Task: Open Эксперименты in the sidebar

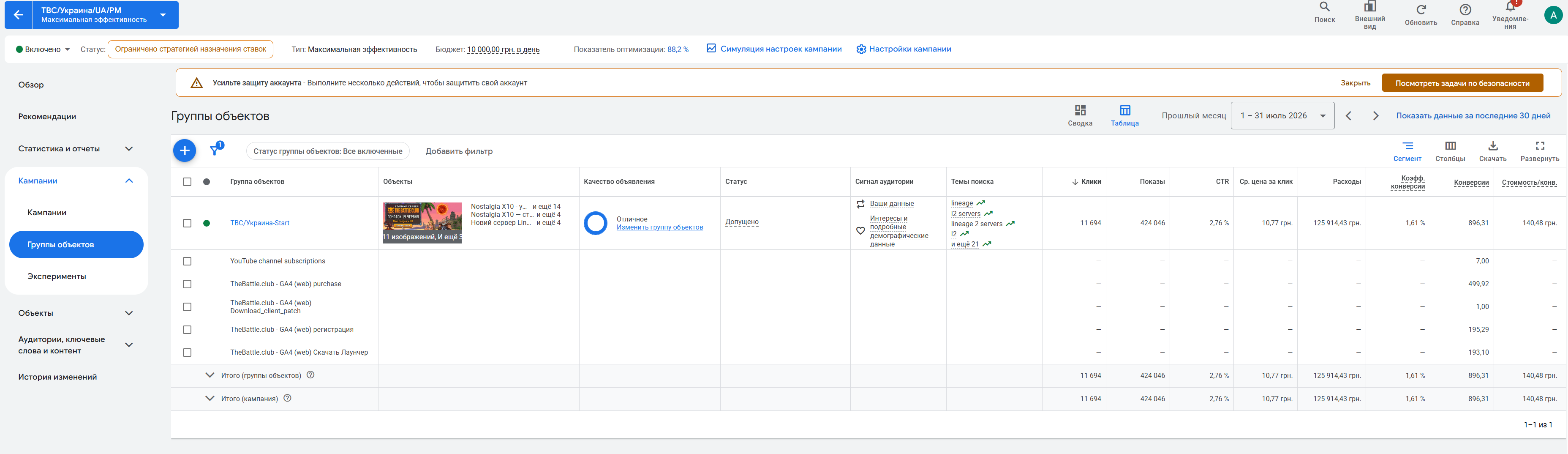Action: [57, 276]
